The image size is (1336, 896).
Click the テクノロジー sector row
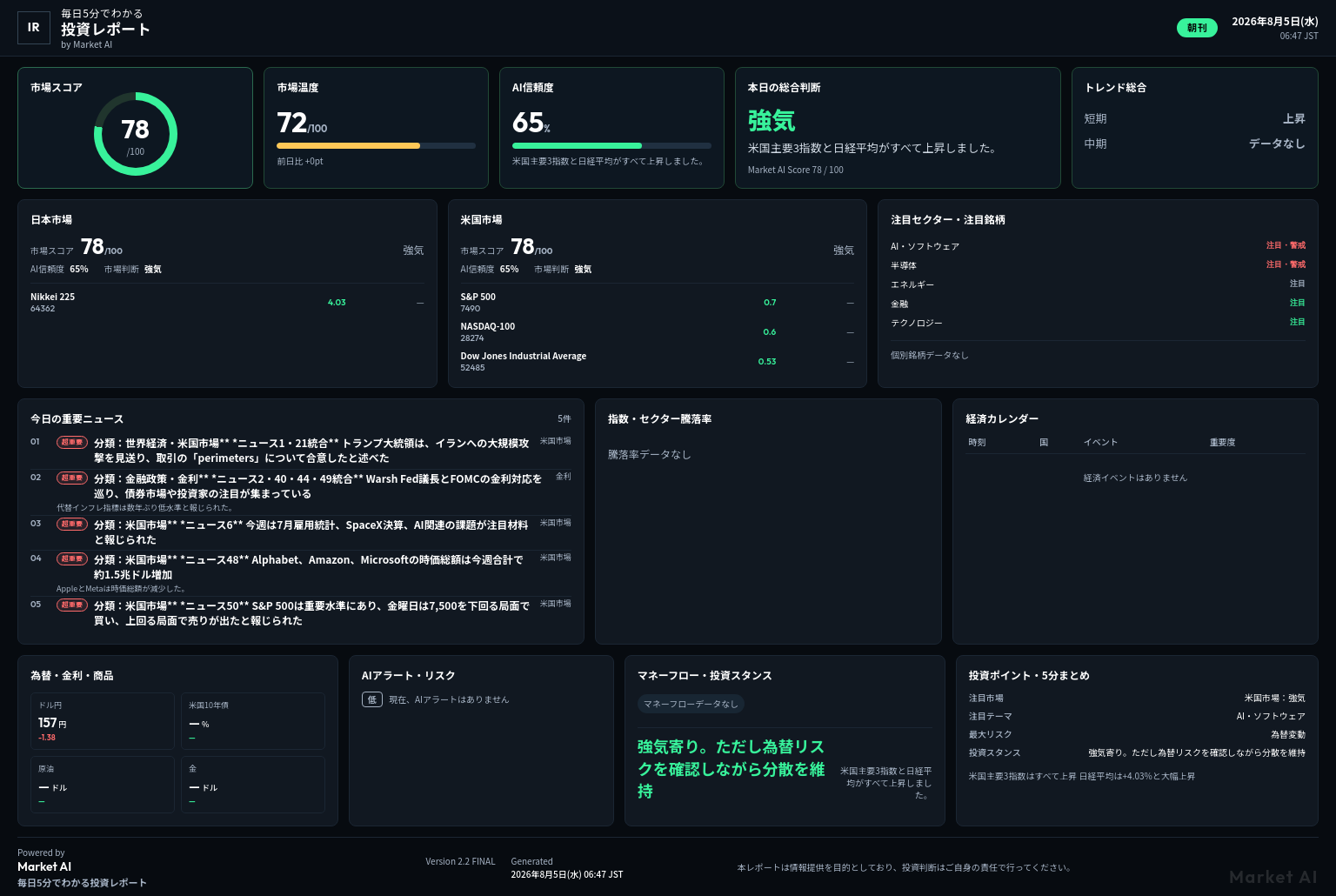point(1098,323)
